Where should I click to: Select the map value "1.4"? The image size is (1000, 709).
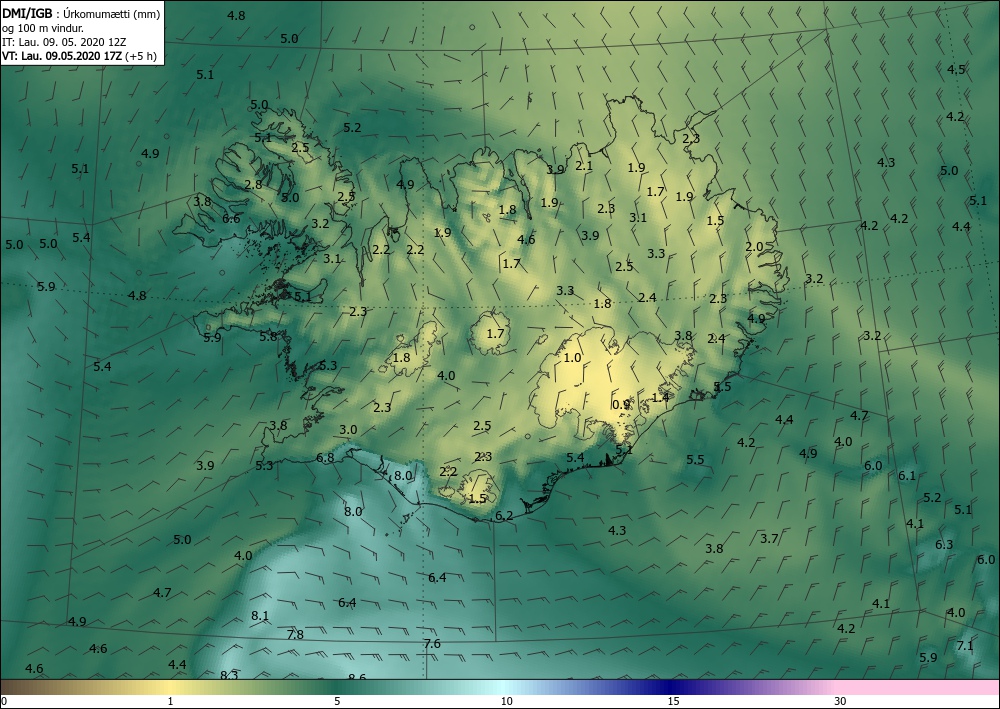coord(661,397)
